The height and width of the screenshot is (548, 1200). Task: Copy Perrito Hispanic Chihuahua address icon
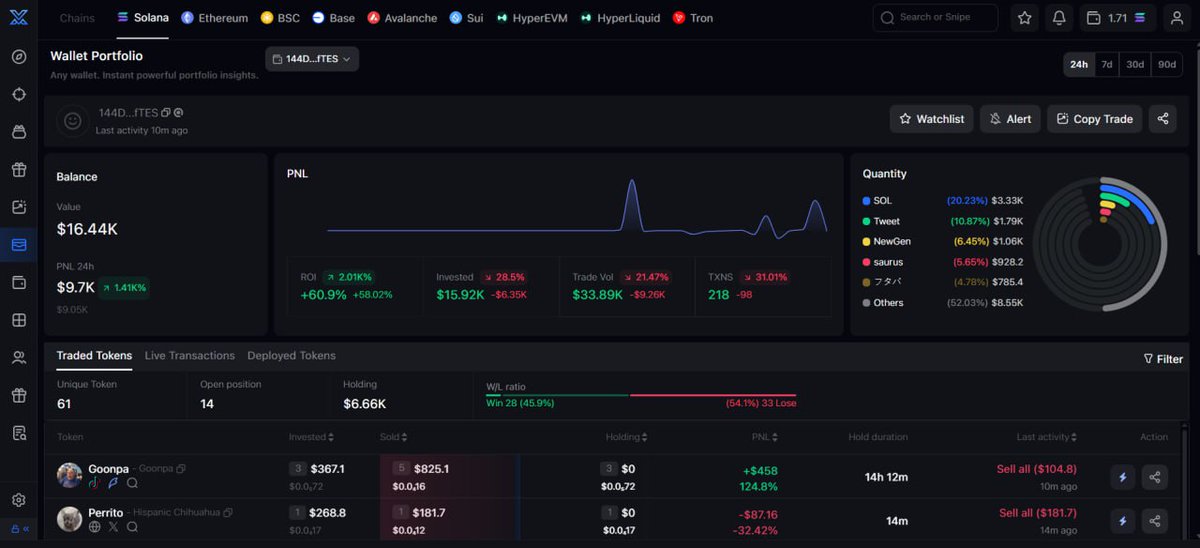pos(228,513)
